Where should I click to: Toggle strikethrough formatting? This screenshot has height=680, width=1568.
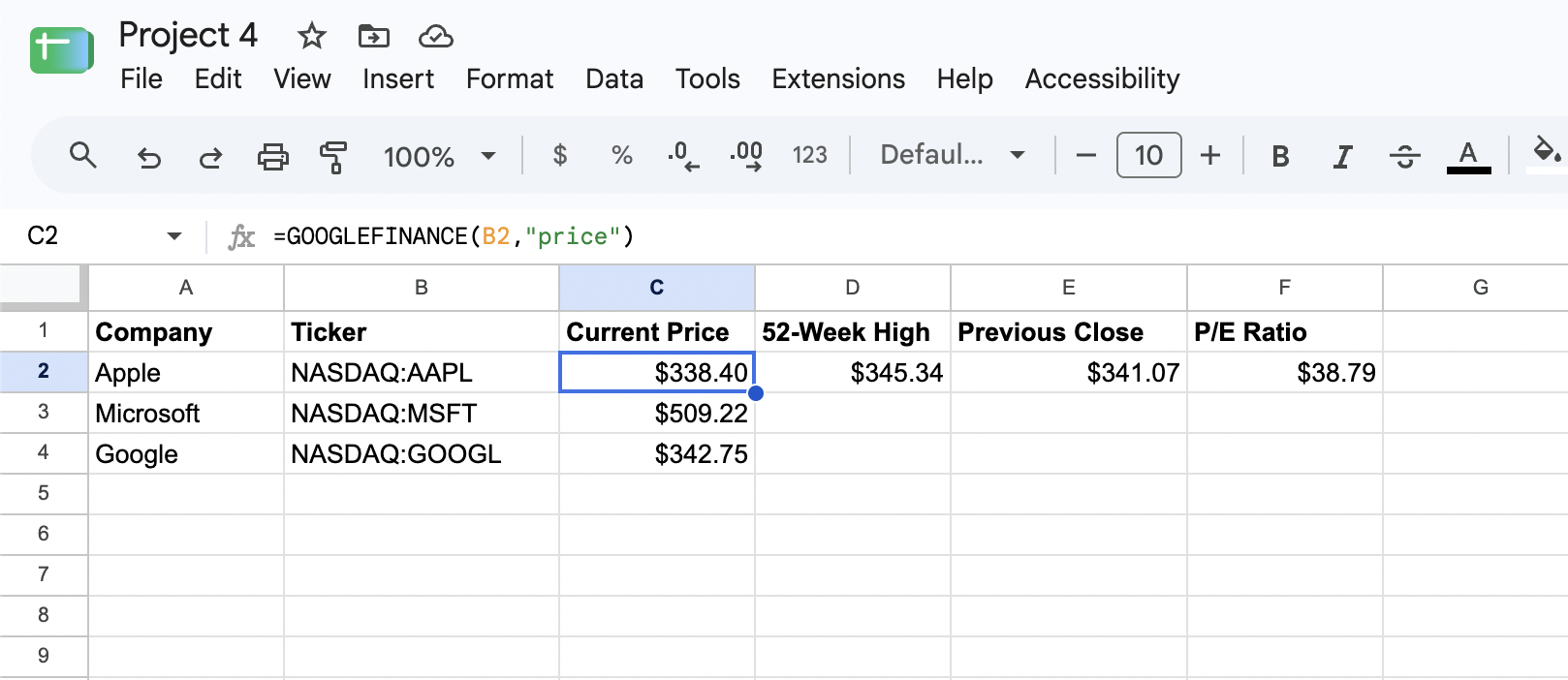1404,156
